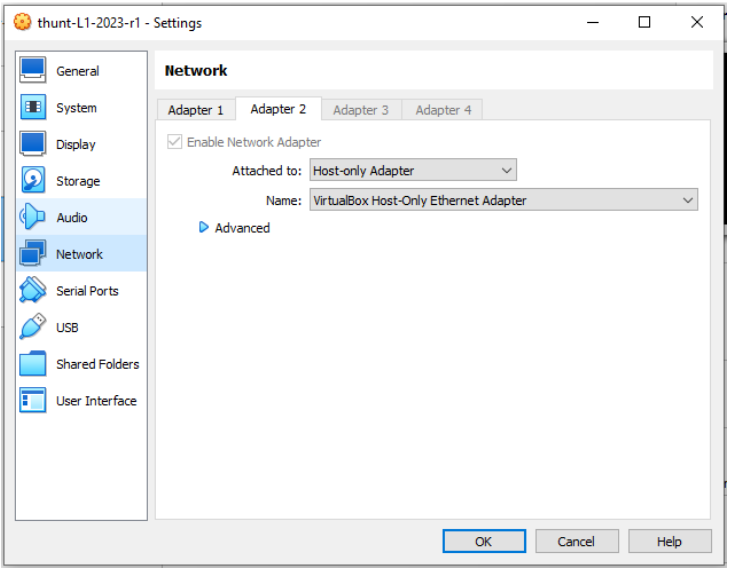The height and width of the screenshot is (573, 729).
Task: Switch to the Adapter 3 tab
Action: coord(361,110)
